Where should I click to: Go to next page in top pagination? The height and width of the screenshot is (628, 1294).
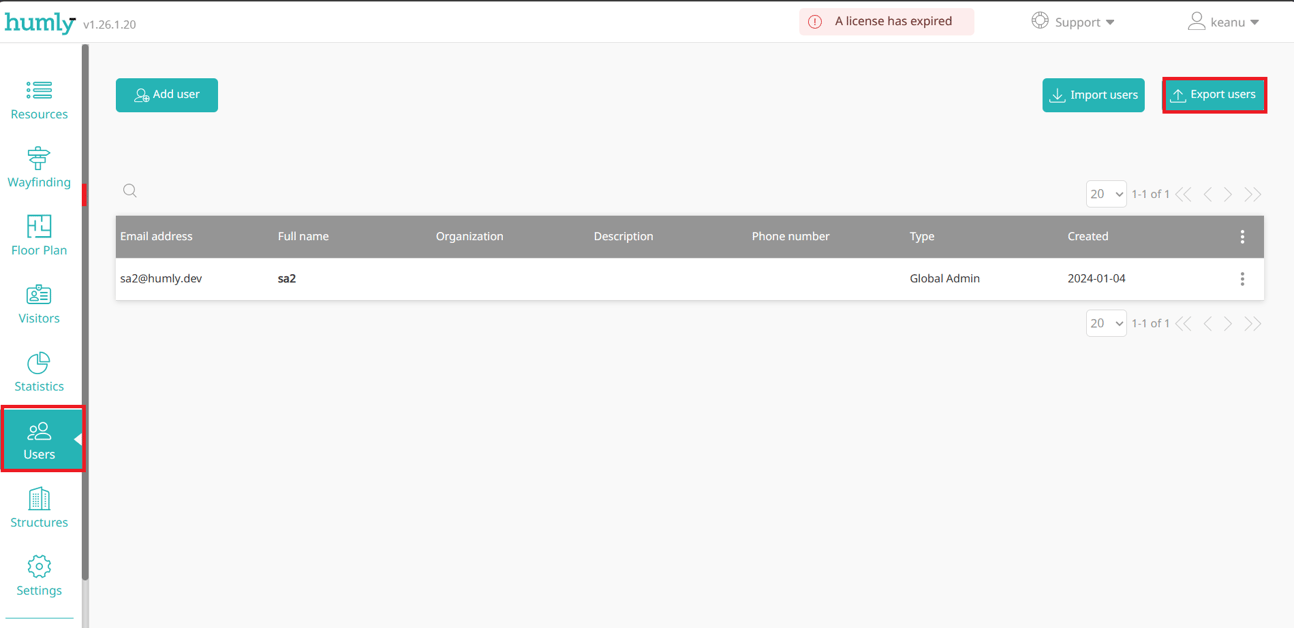click(x=1229, y=194)
